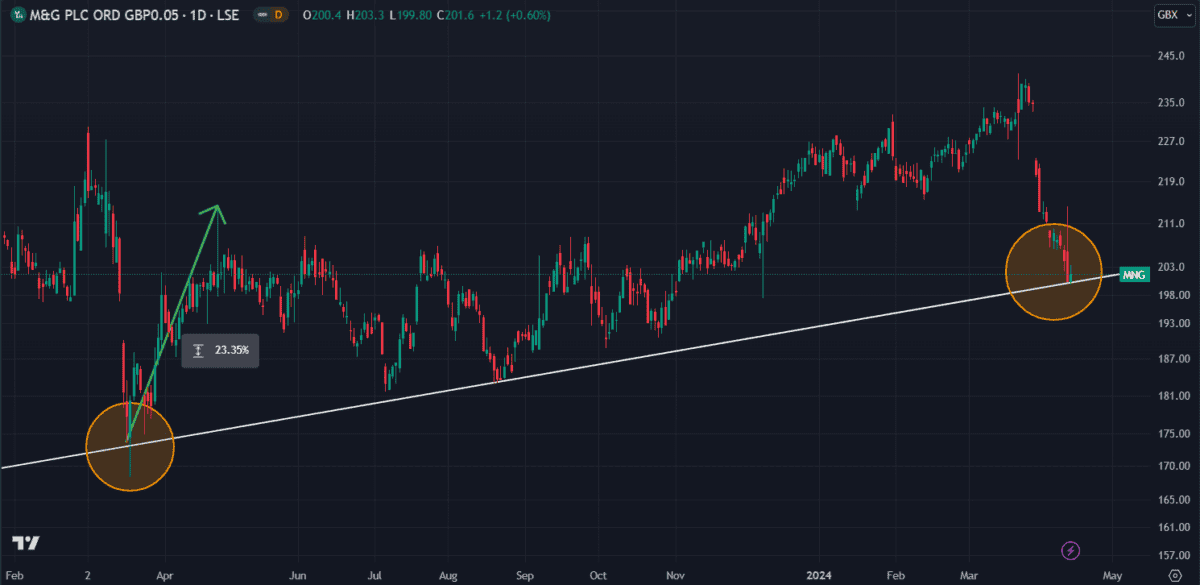Click the 2024 label on time axis

point(818,577)
